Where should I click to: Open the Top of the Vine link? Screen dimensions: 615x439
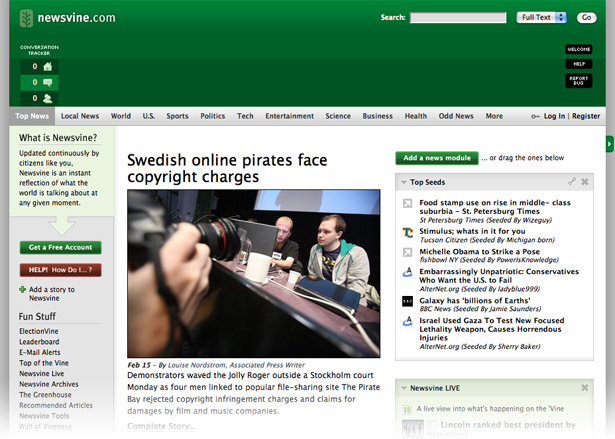click(x=44, y=363)
